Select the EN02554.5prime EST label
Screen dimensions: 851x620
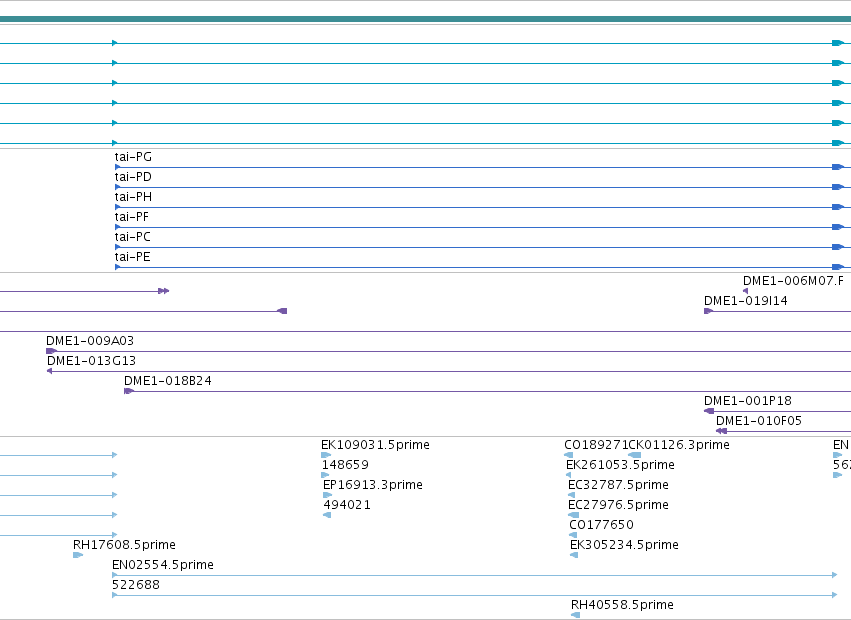point(163,565)
